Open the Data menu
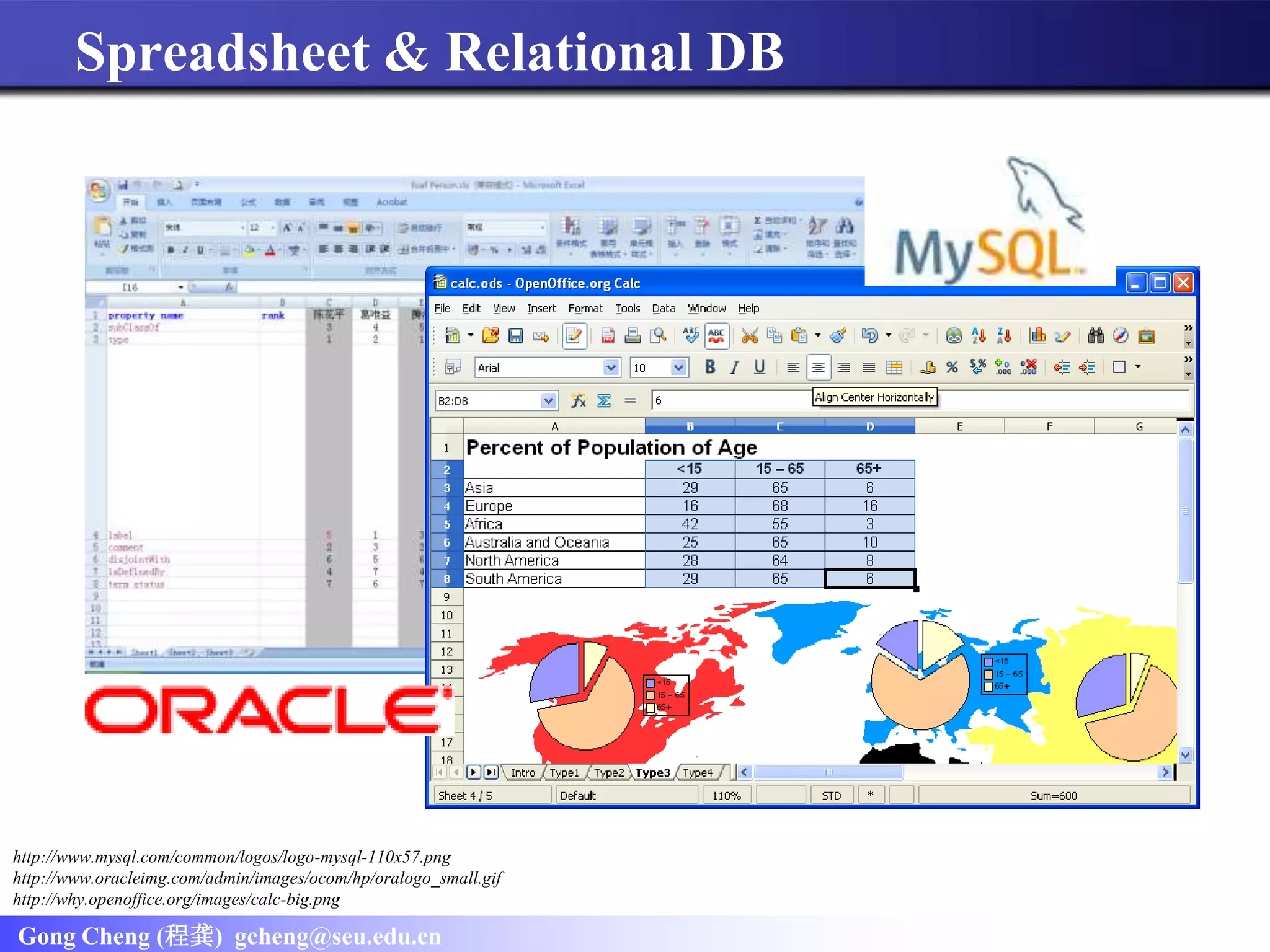This screenshot has width=1270, height=952. point(664,309)
